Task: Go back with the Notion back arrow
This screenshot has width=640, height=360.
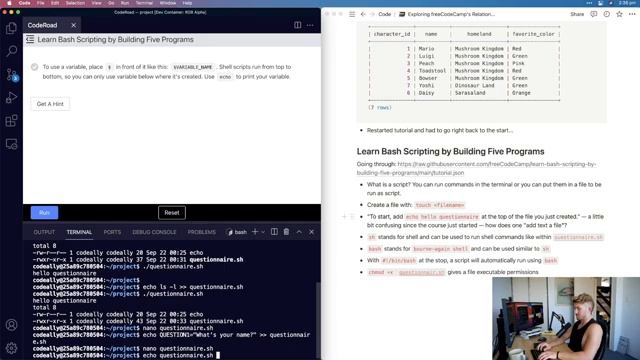Action: [363, 14]
